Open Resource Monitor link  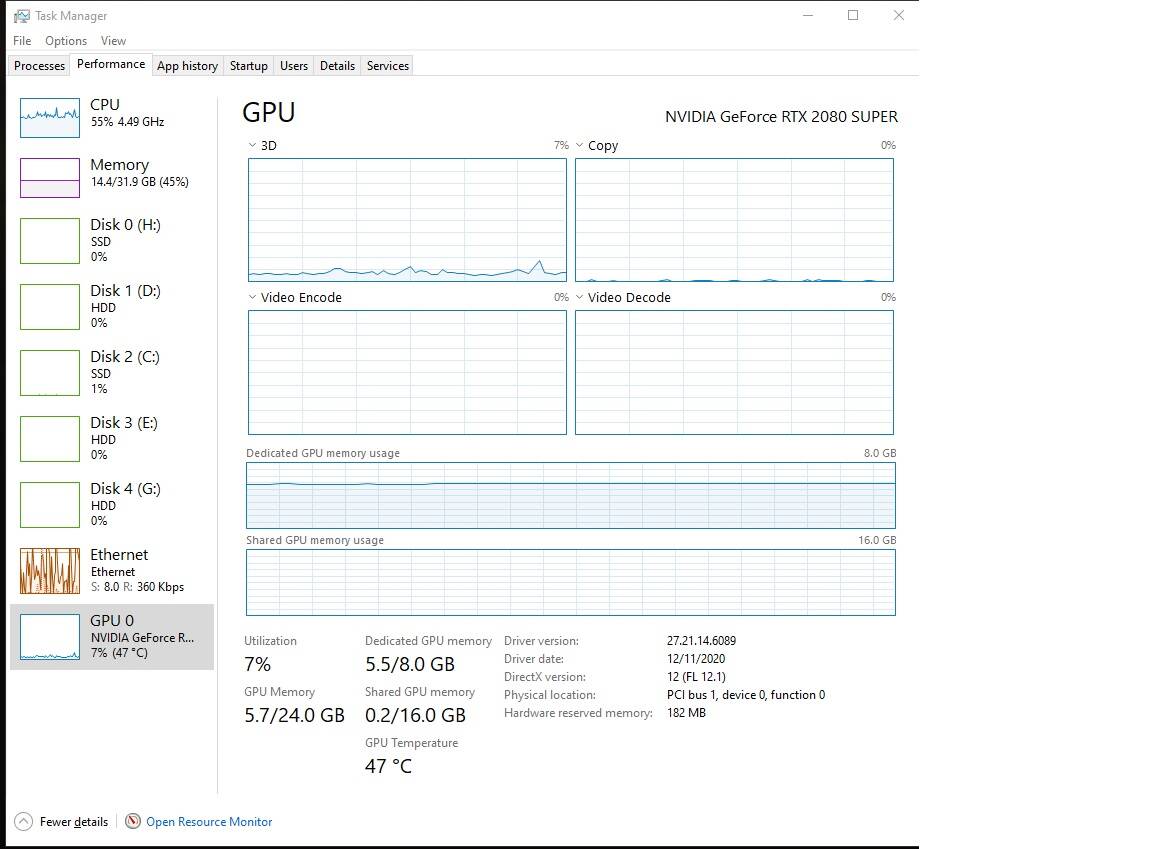click(209, 822)
